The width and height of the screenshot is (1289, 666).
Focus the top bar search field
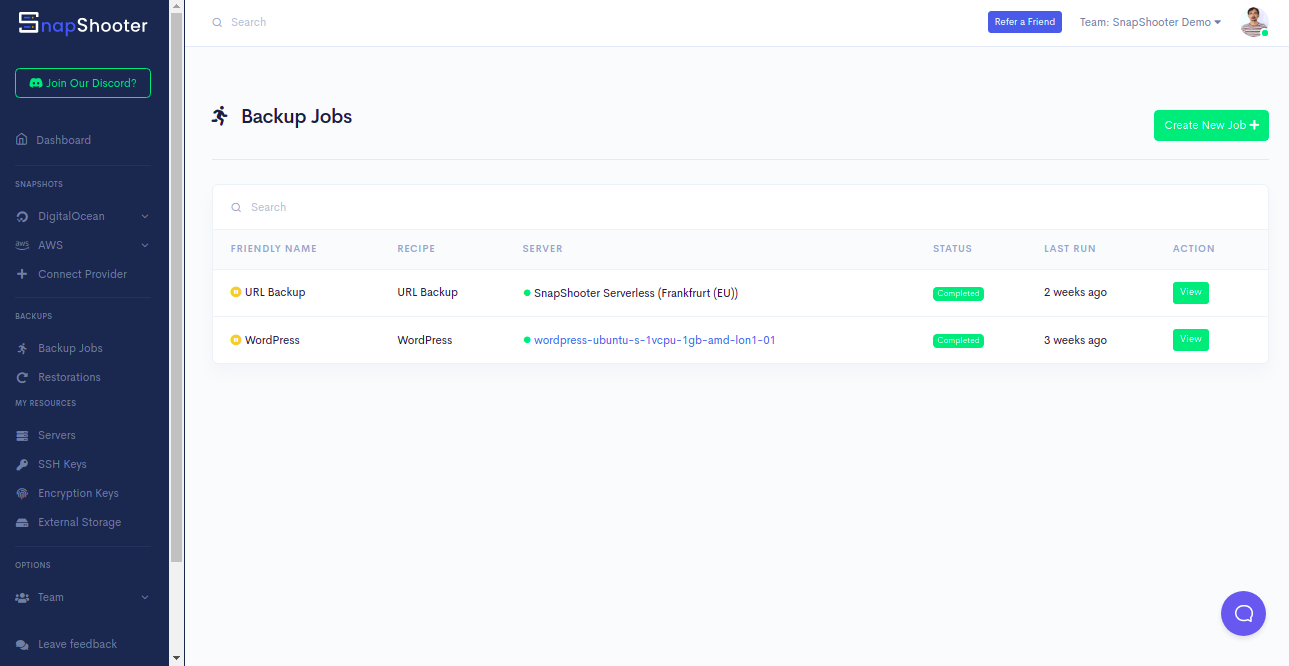click(x=590, y=22)
